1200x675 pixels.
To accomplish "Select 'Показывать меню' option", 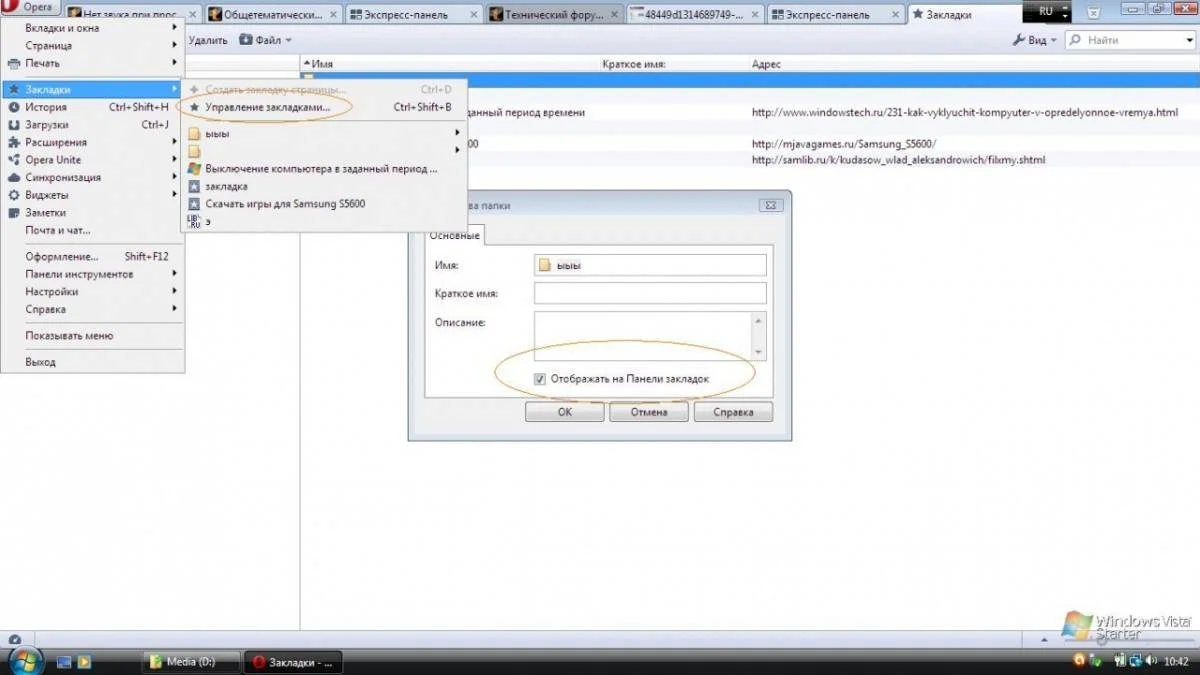I will click(x=93, y=336).
